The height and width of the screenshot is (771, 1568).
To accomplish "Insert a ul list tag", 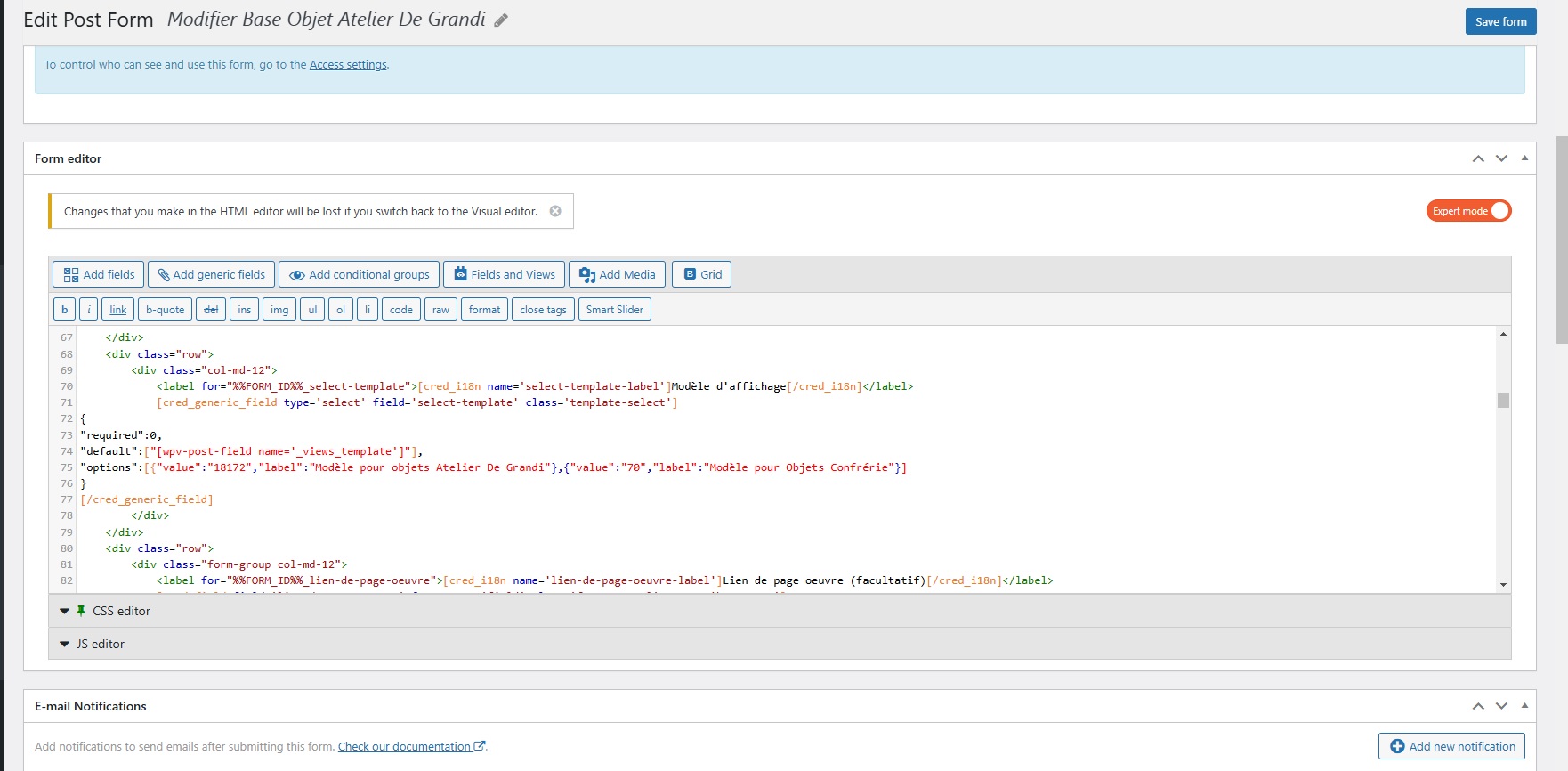I will tap(312, 309).
